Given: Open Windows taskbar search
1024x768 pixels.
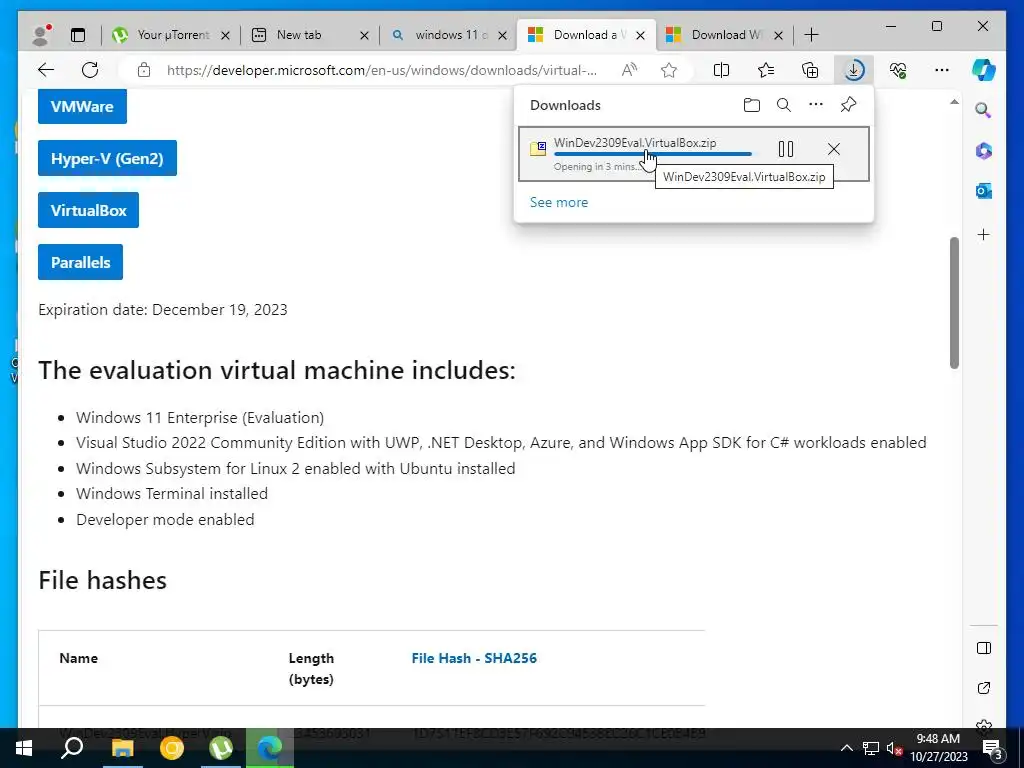Looking at the screenshot, I should pyautogui.click(x=72, y=748).
